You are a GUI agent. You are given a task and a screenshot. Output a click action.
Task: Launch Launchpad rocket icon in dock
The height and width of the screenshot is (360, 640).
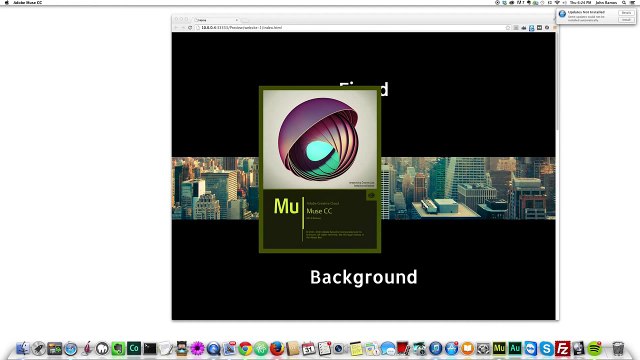(39, 348)
